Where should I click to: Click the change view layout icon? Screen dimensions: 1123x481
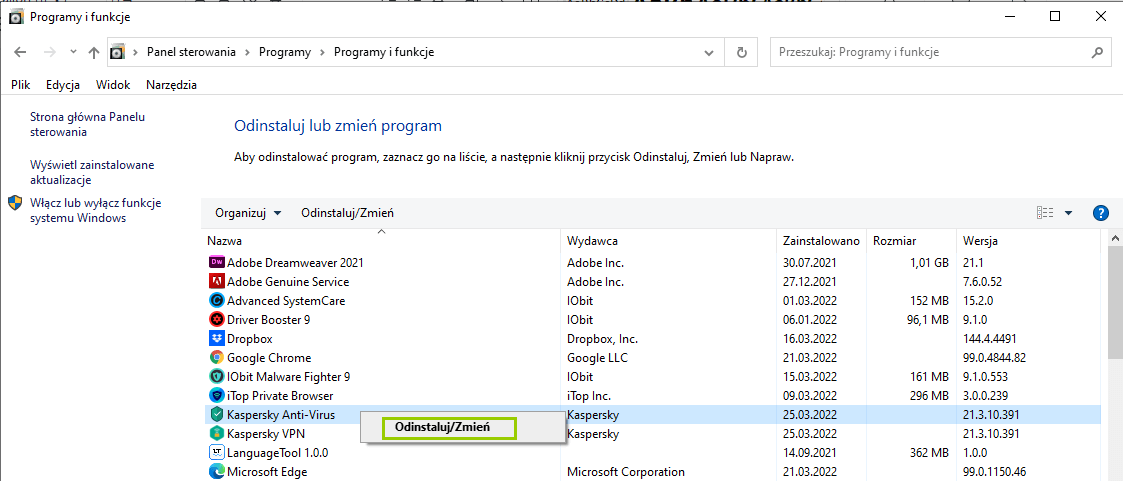click(x=1045, y=213)
